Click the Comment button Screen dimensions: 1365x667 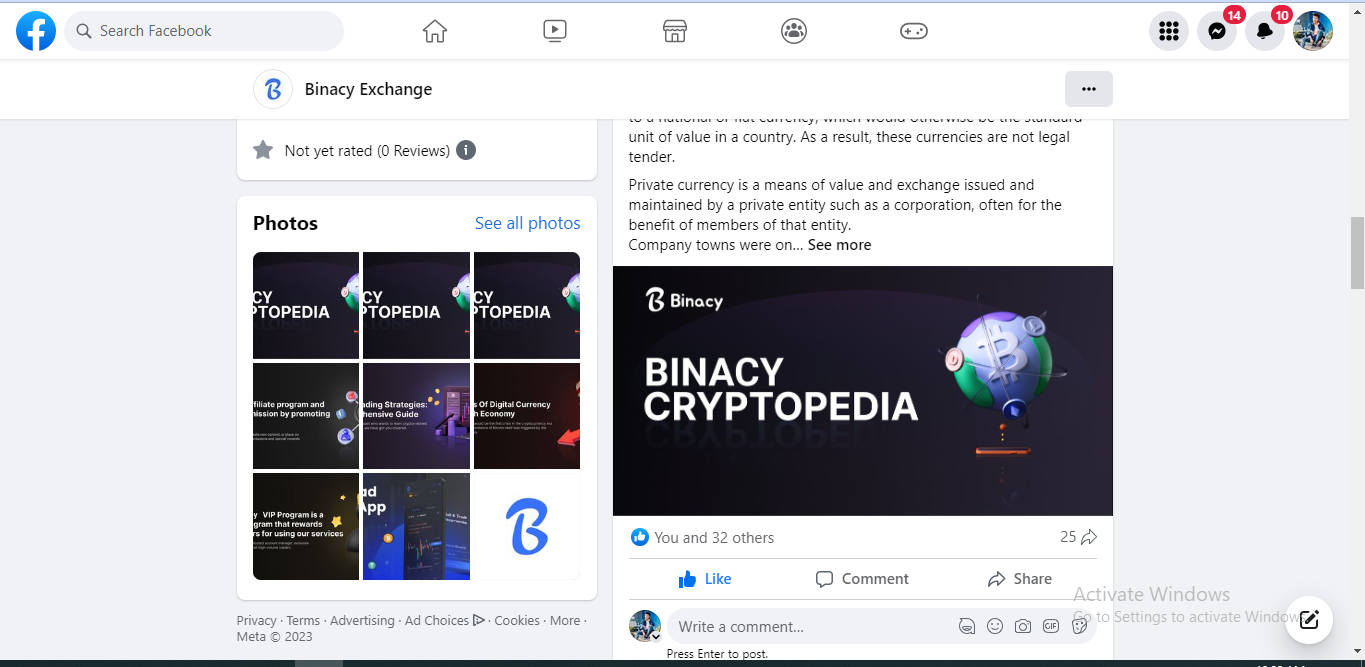click(862, 579)
